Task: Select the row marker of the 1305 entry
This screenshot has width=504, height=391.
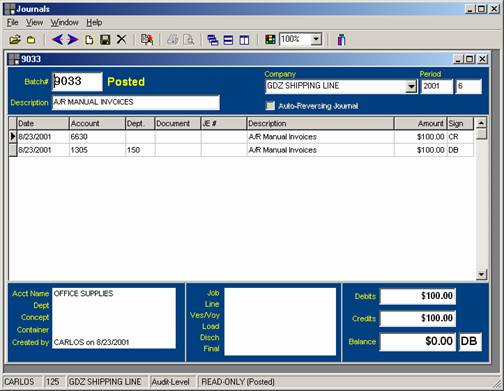Action: (13, 150)
